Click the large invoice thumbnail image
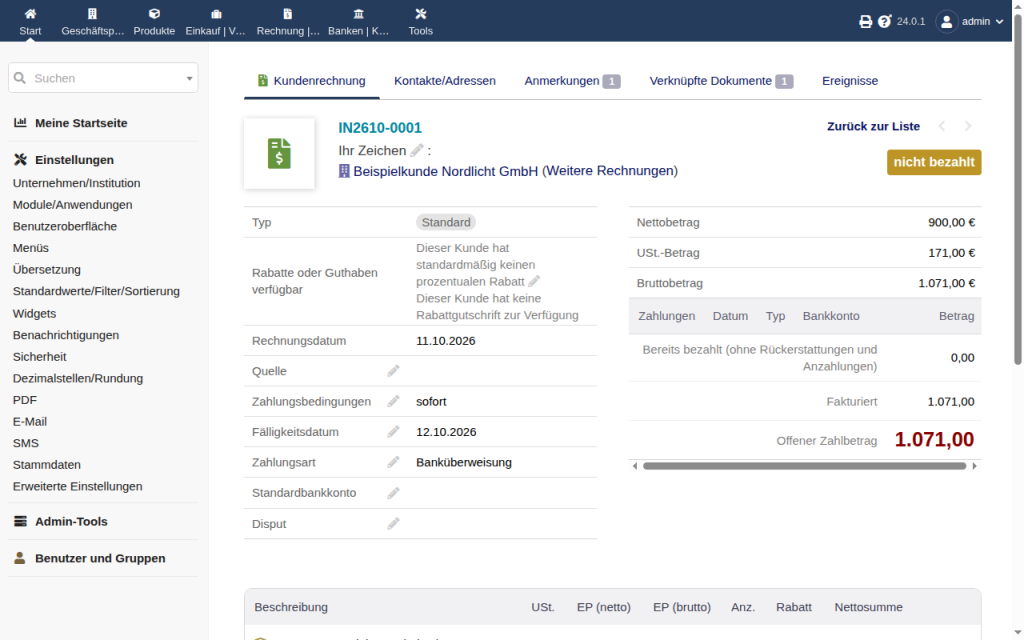 pyautogui.click(x=279, y=153)
